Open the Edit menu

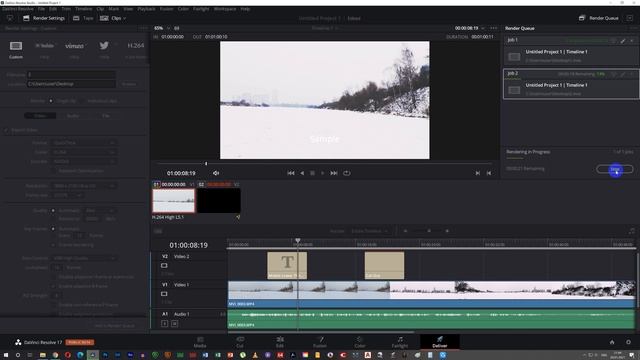pos(53,9)
